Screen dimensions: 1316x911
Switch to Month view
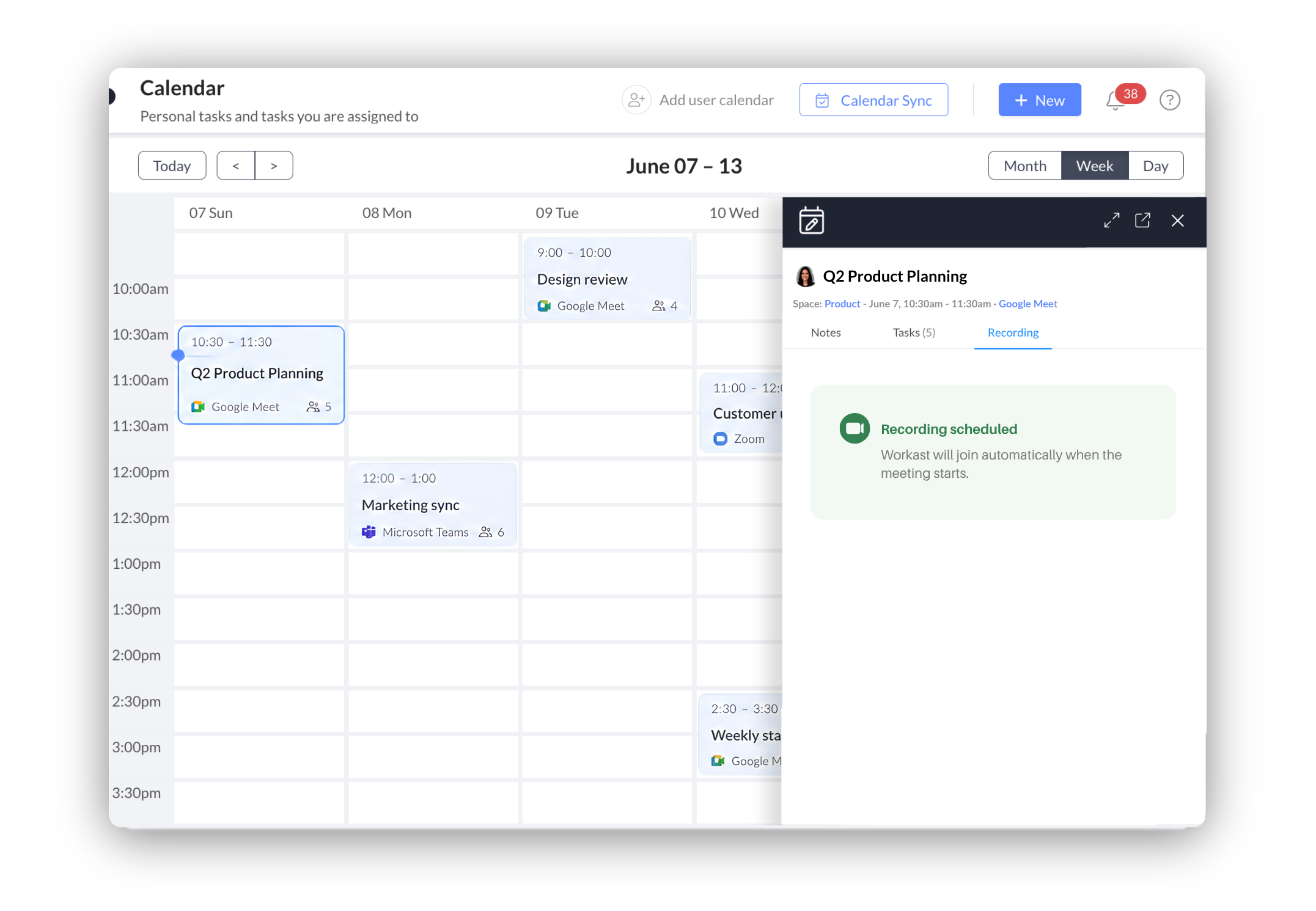point(1024,166)
